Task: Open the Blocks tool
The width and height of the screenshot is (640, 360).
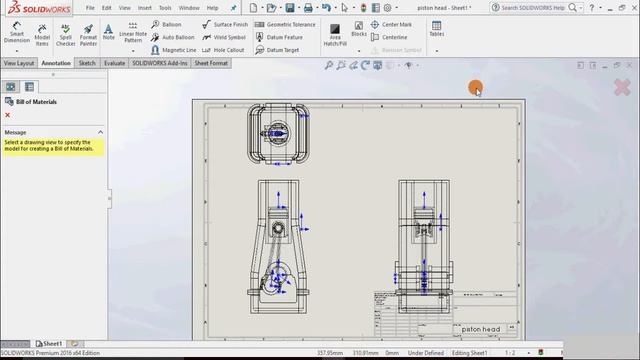Action: [359, 29]
